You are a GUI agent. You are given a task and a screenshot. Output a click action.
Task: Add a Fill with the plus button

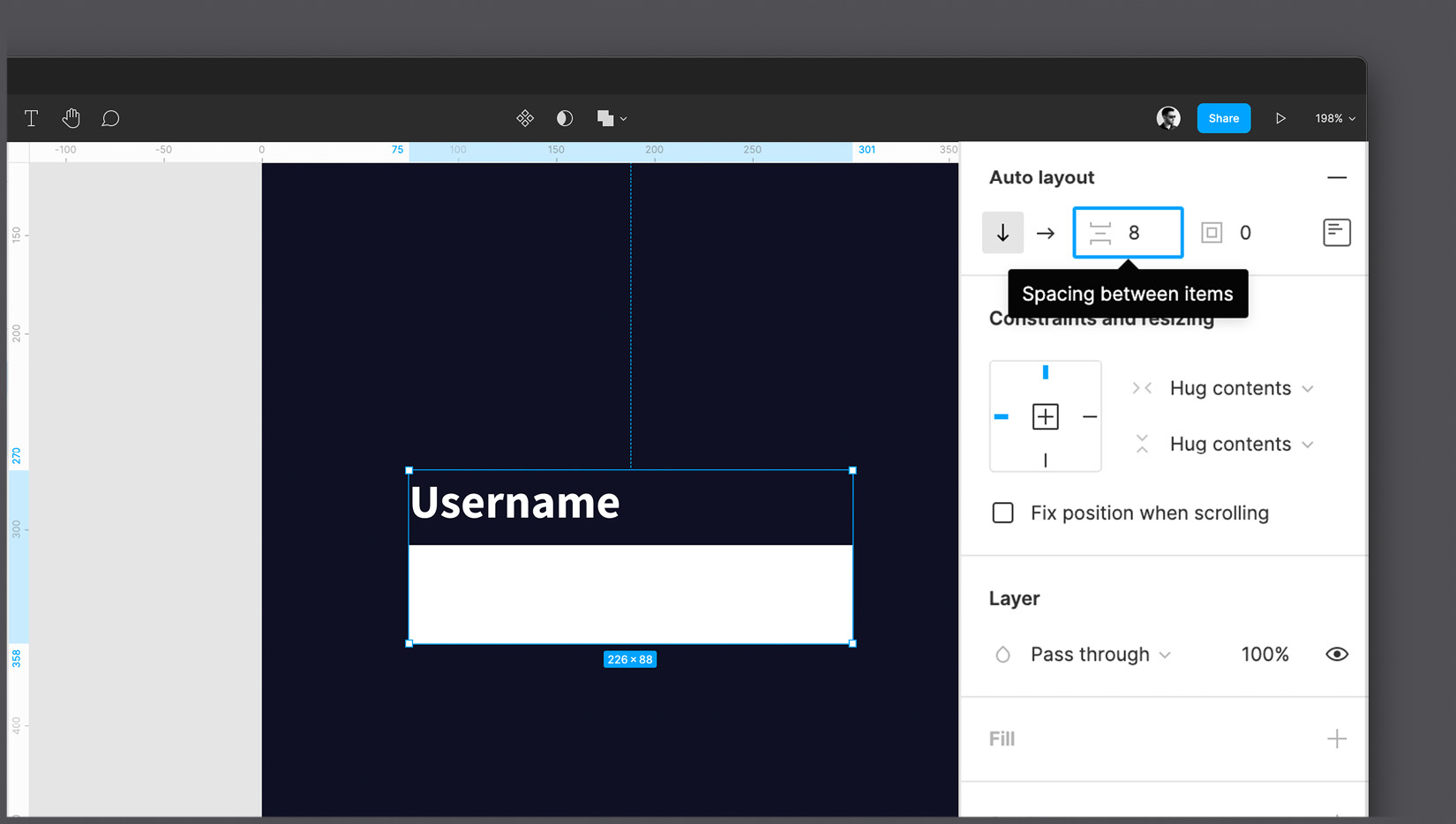1338,738
